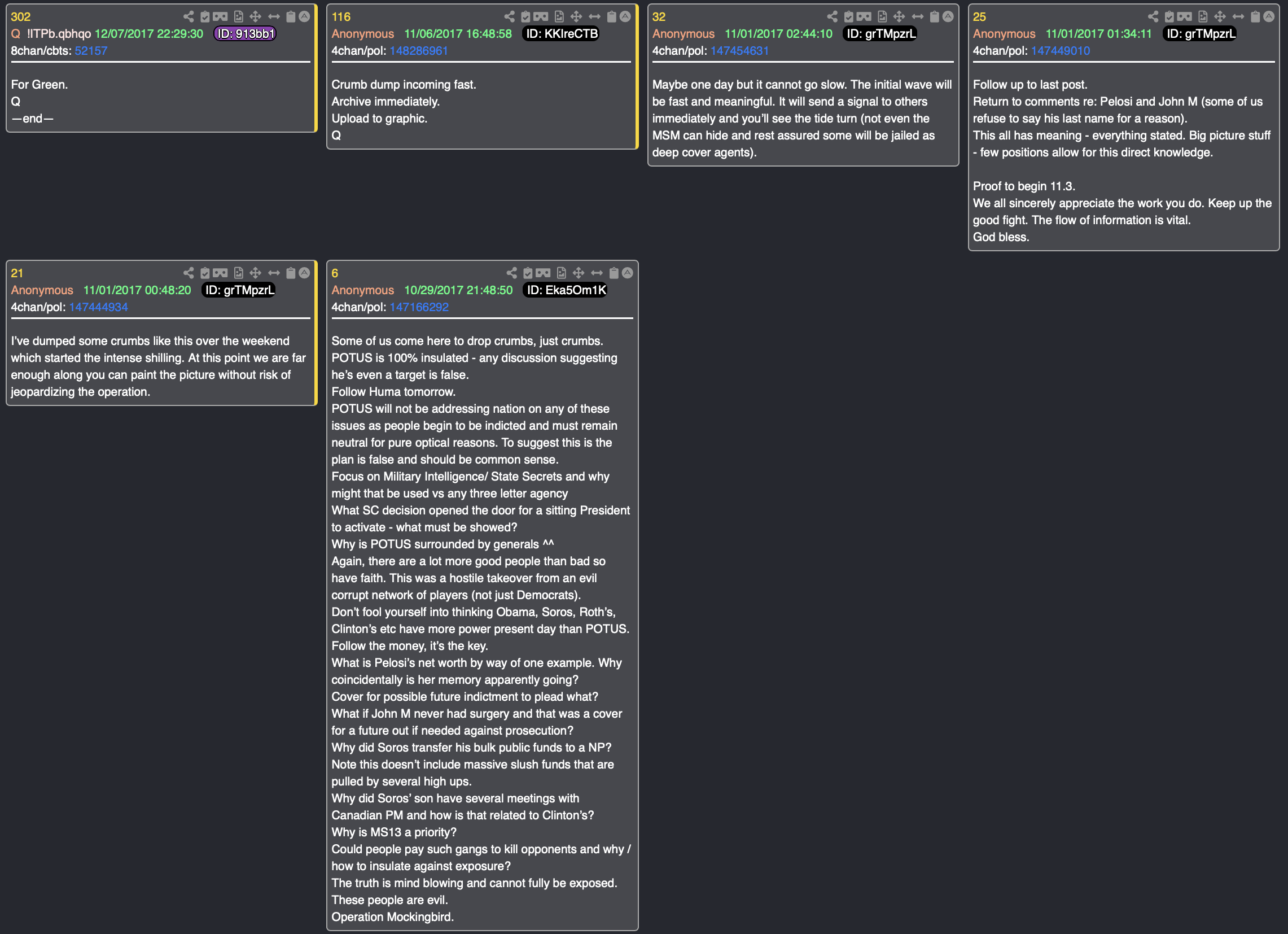The width and height of the screenshot is (1288, 934).
Task: Click the share icon on post 6
Action: pos(512,273)
